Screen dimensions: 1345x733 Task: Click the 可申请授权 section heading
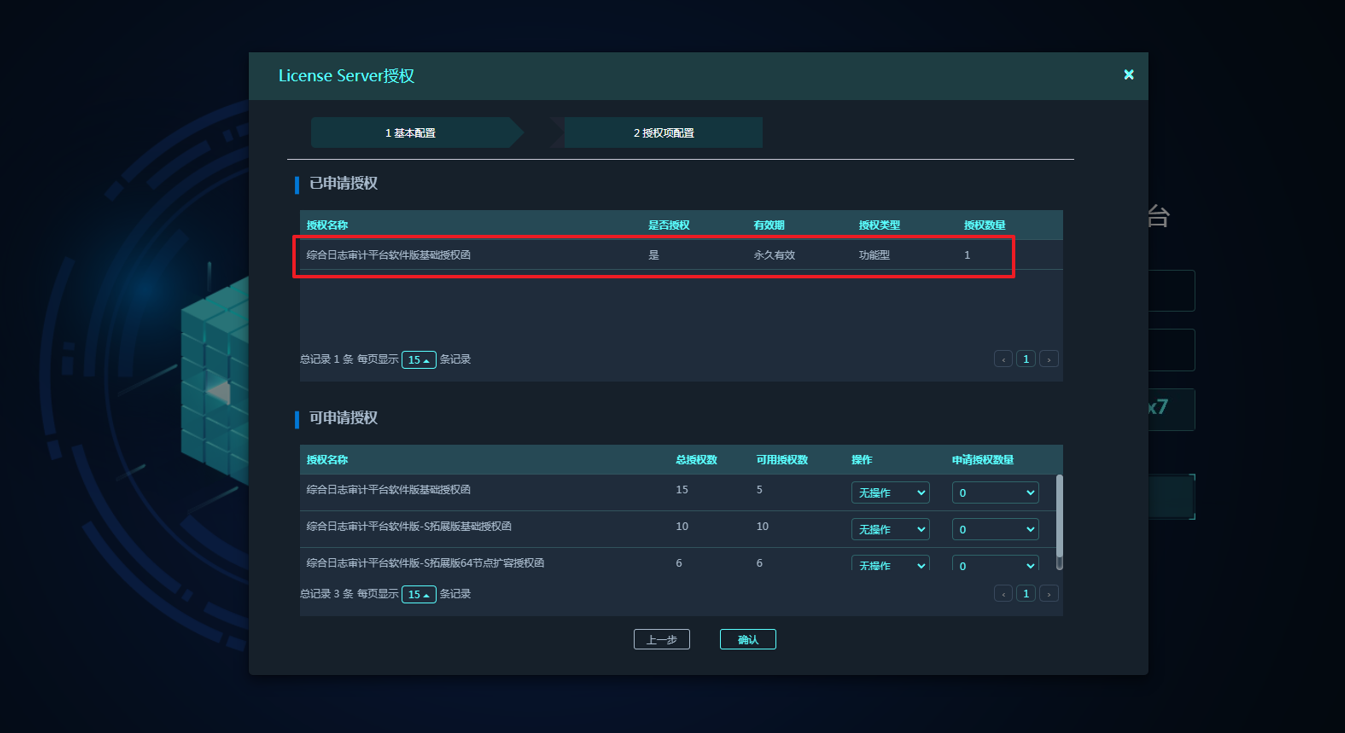click(x=343, y=418)
